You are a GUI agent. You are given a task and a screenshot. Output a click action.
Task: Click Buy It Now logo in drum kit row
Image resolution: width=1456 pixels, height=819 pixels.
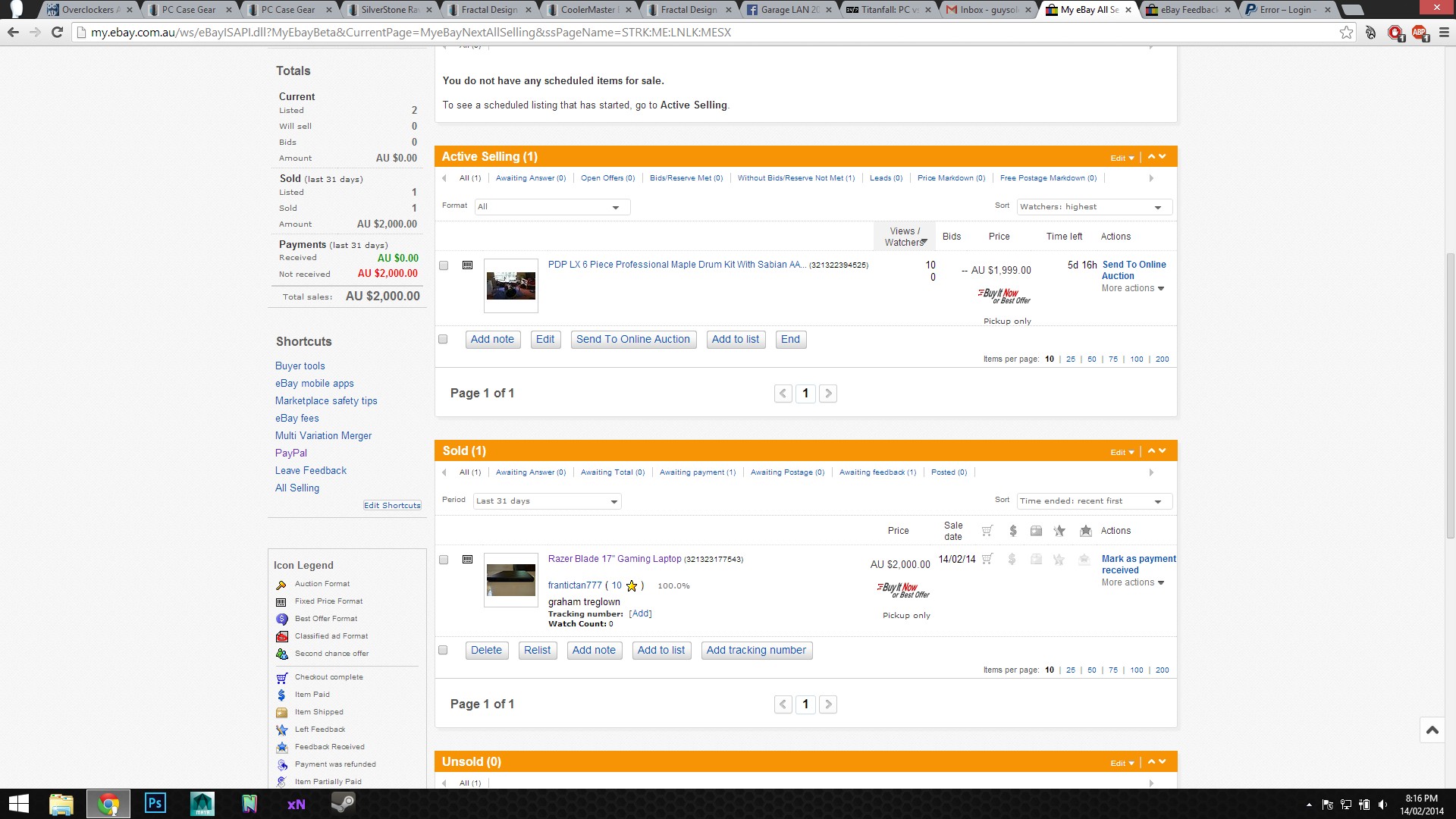pyautogui.click(x=1003, y=296)
